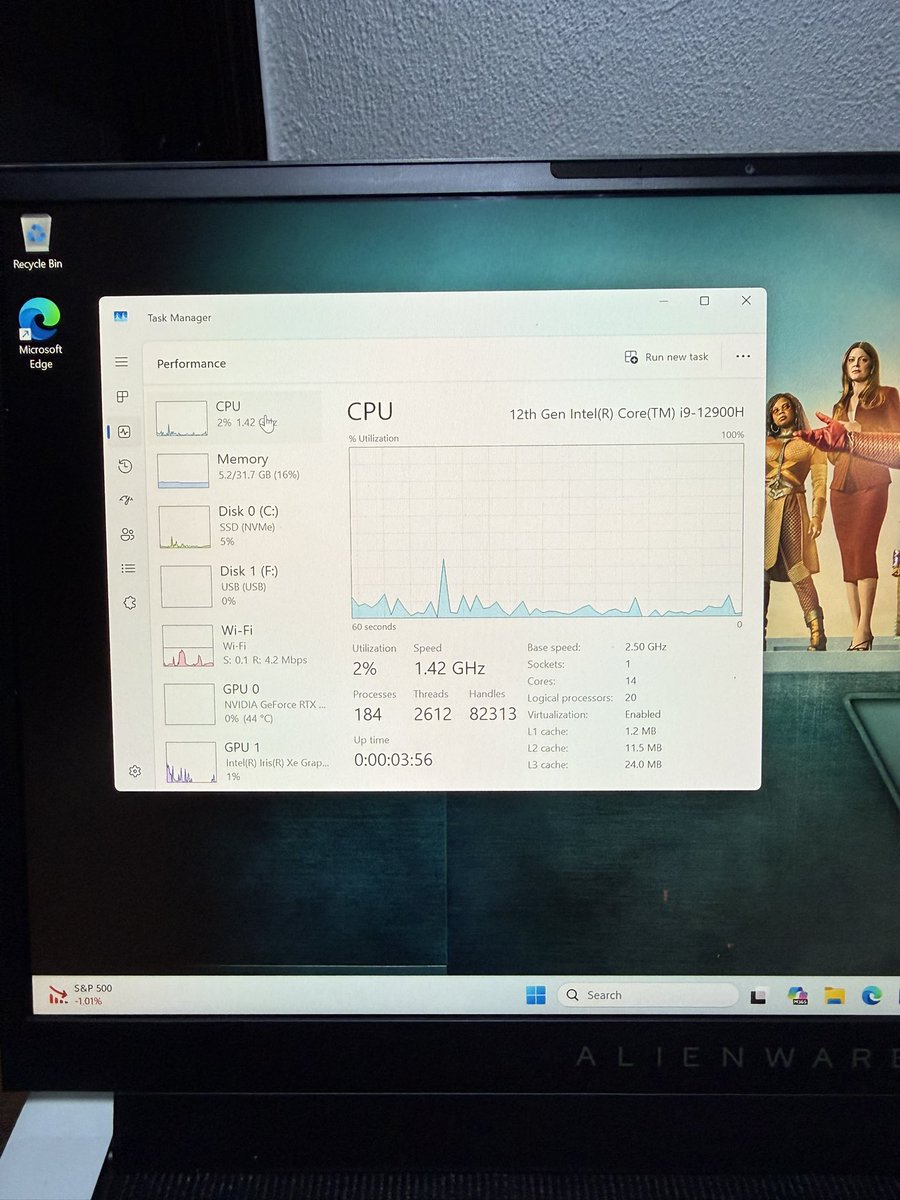
Task: Open the hamburger navigation menu in Task Manager
Action: click(121, 362)
